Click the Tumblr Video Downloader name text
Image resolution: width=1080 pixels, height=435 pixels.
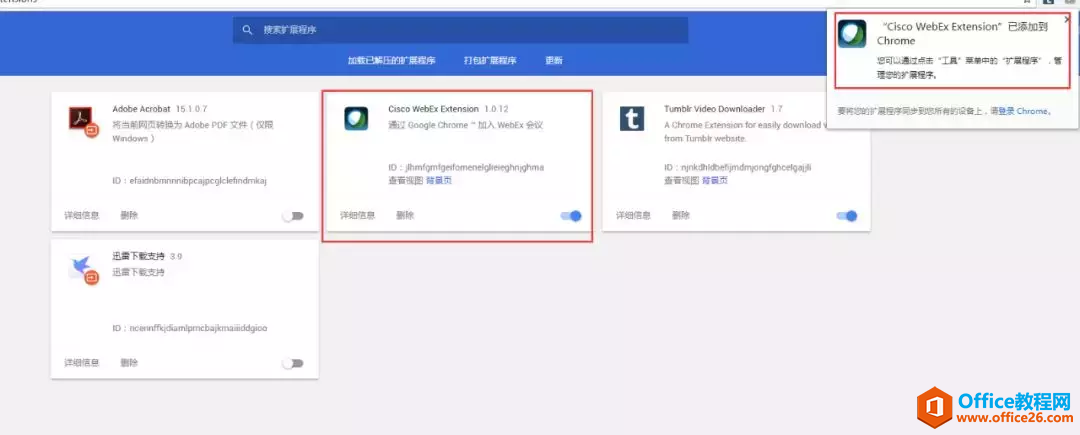point(714,109)
